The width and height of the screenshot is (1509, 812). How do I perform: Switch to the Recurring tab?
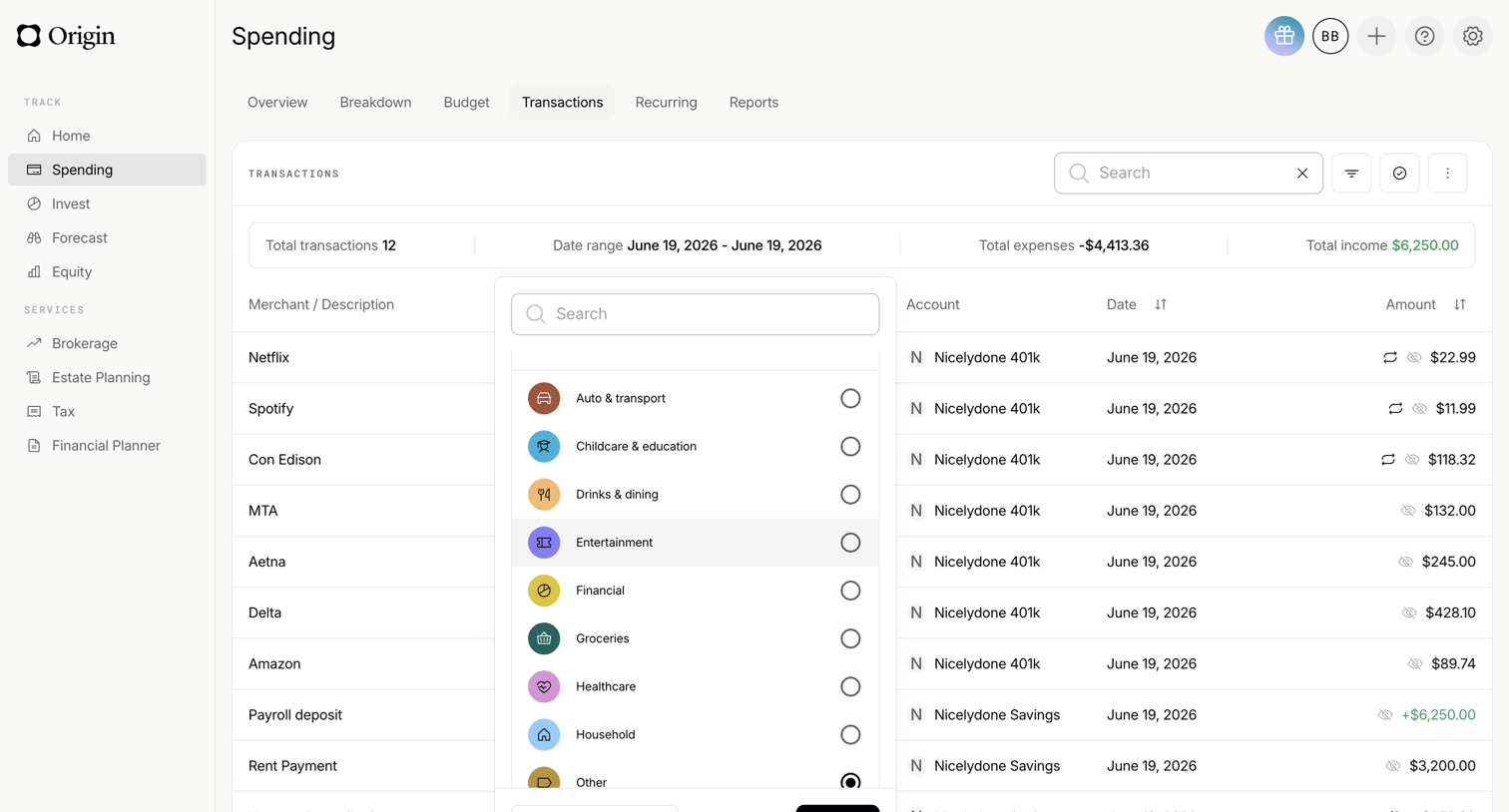click(x=666, y=102)
